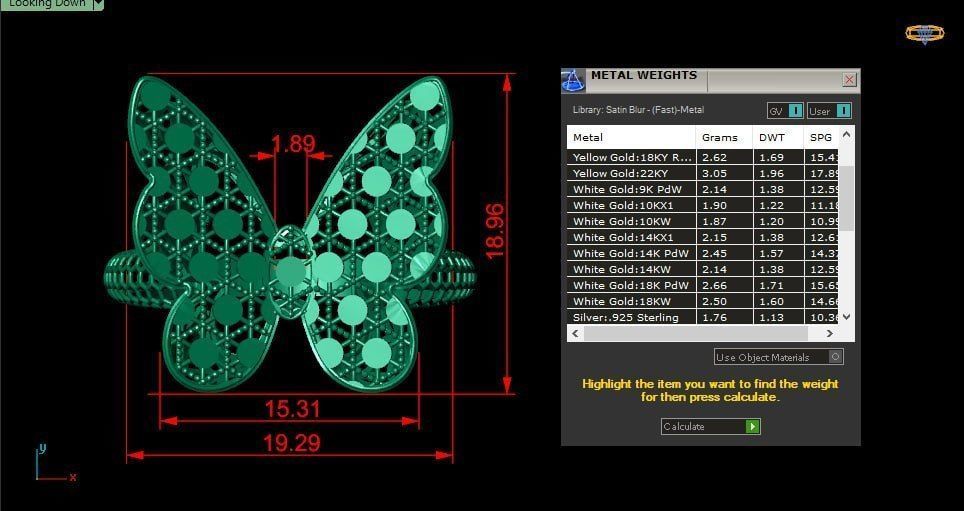Enable the Use Object Materials option
Image resolution: width=964 pixels, height=511 pixels.
pos(779,357)
